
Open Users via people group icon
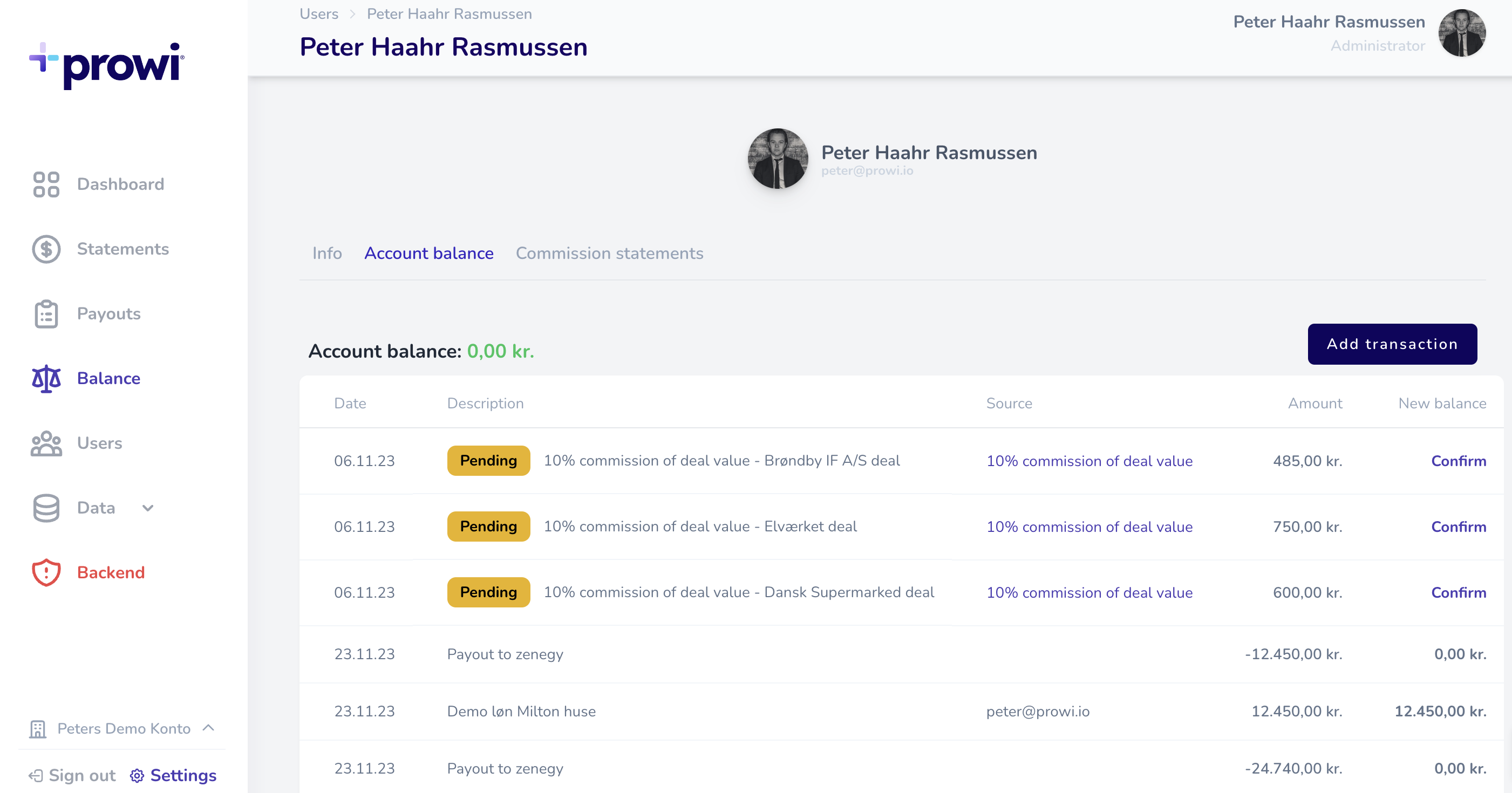[x=46, y=443]
